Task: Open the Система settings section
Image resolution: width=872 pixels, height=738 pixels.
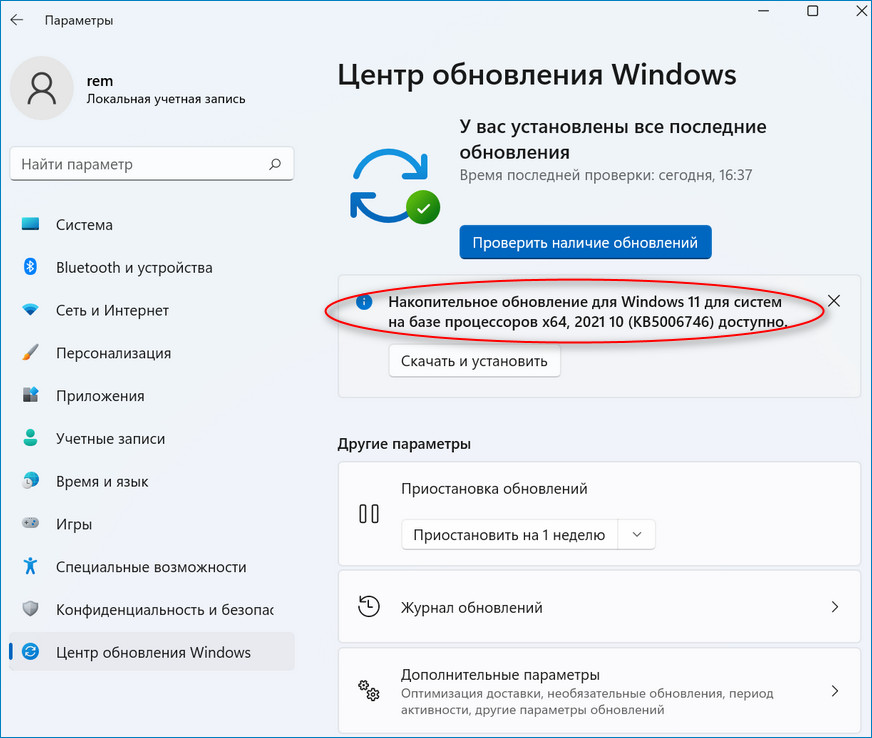Action: 84,225
